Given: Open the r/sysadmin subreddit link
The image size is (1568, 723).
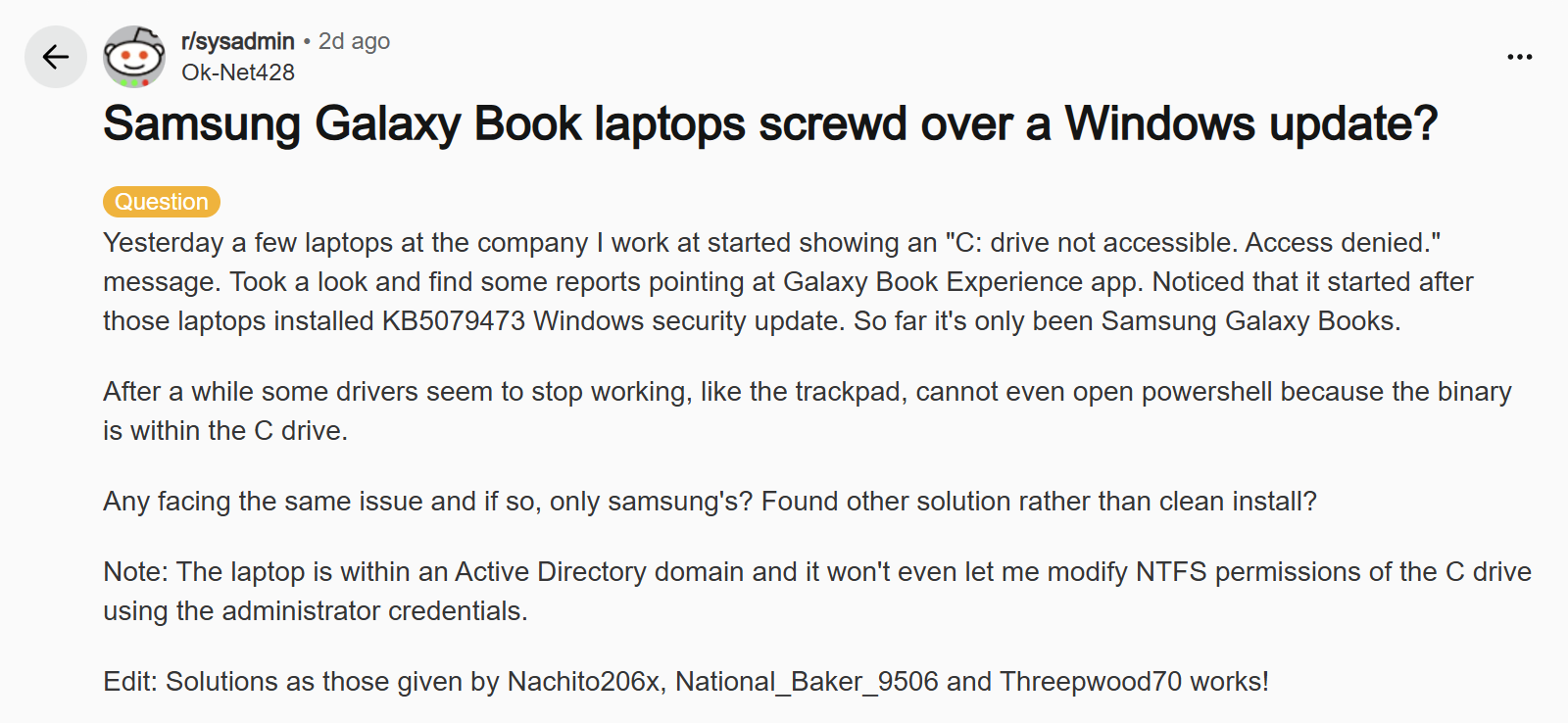Looking at the screenshot, I should point(237,41).
